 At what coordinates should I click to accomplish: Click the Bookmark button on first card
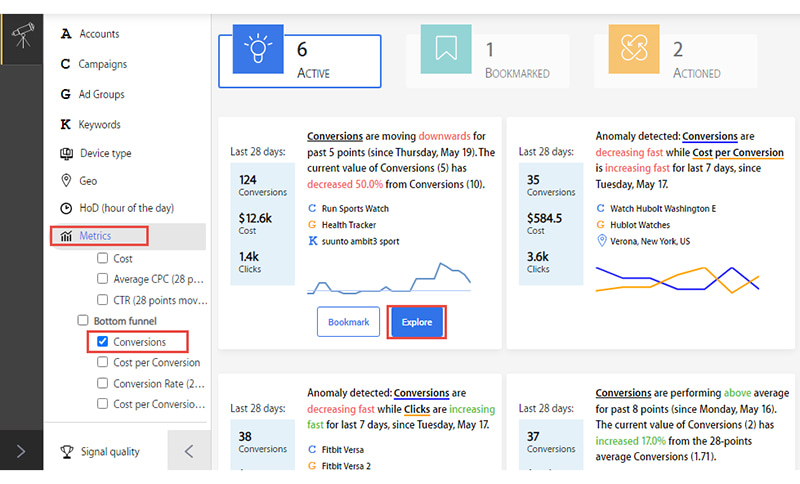click(x=348, y=322)
